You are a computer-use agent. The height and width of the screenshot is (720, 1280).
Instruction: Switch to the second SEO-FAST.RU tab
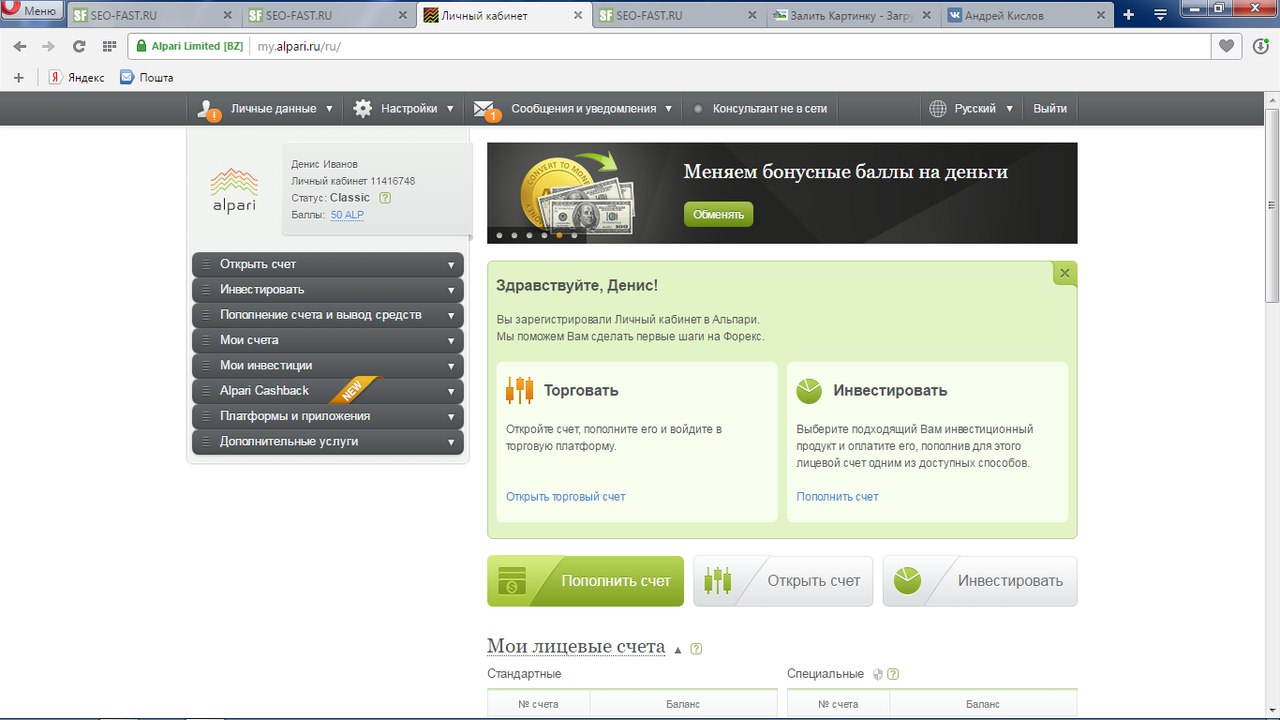pyautogui.click(x=329, y=15)
